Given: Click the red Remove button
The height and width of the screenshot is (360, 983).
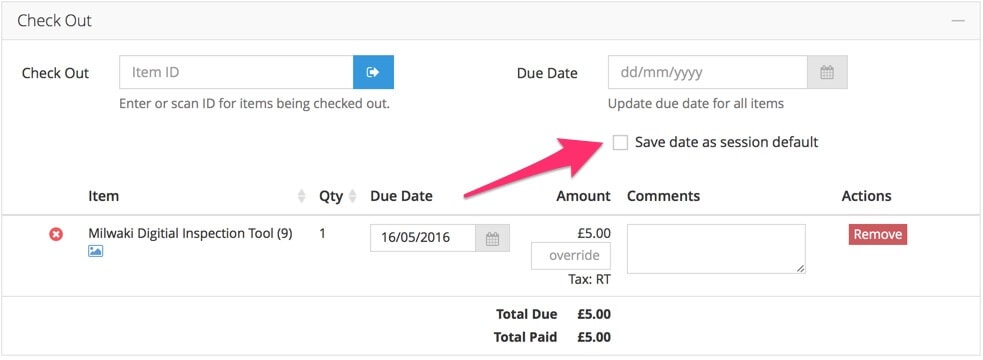Looking at the screenshot, I should click(x=878, y=235).
